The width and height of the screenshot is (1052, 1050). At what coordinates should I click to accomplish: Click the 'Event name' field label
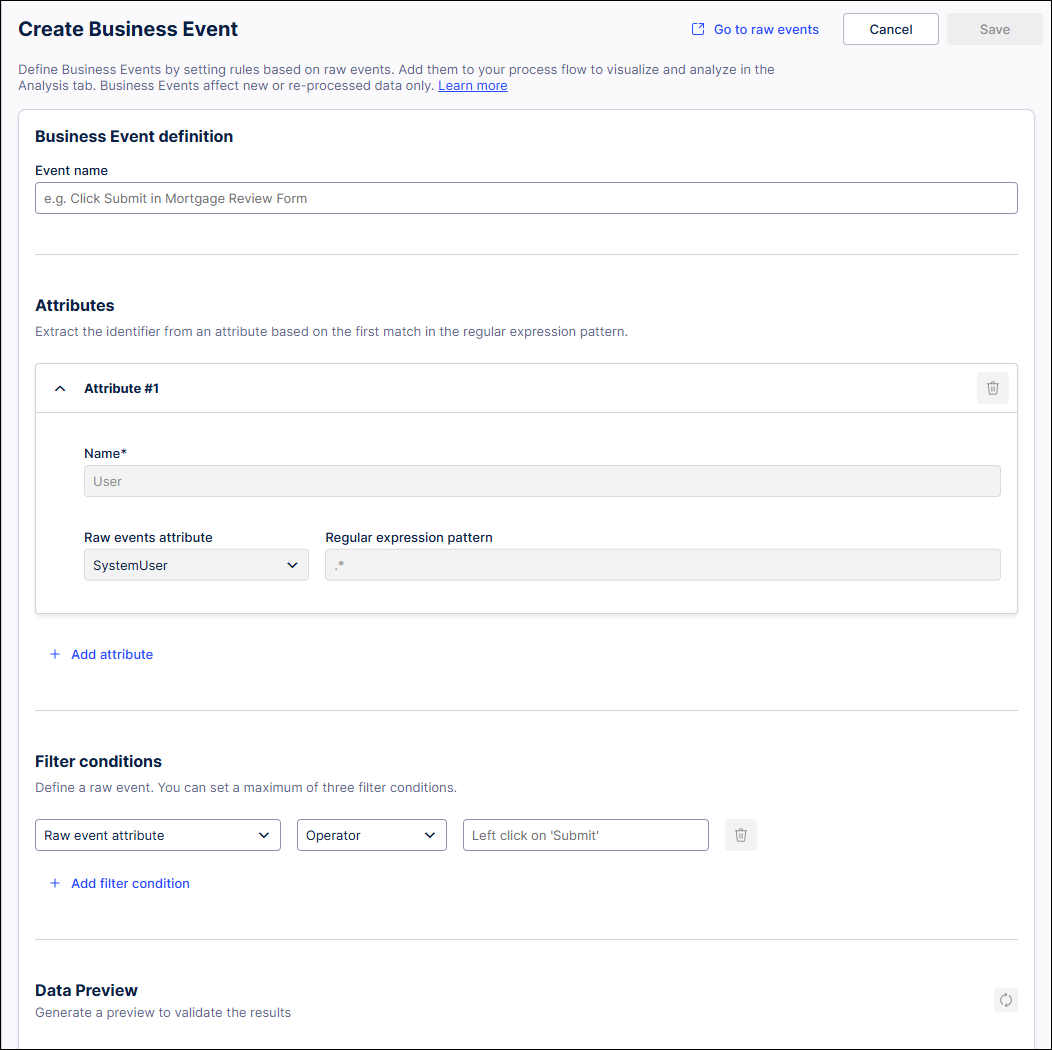pyautogui.click(x=71, y=170)
